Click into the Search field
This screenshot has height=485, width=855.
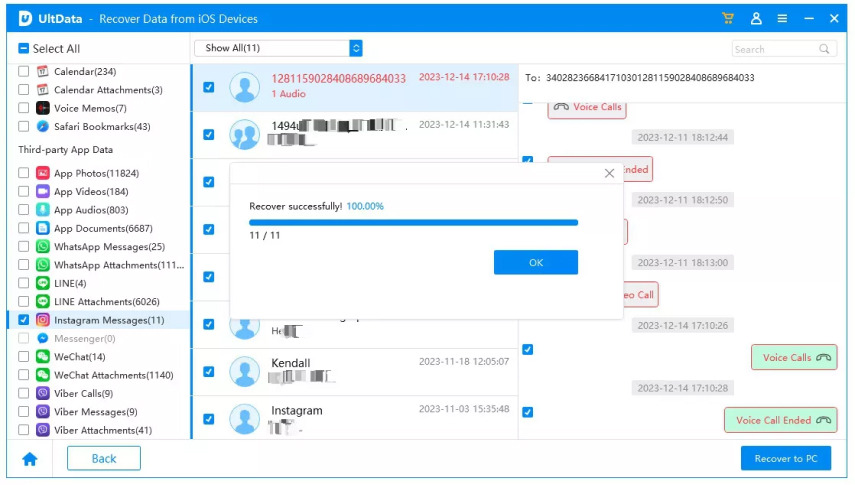tap(784, 49)
